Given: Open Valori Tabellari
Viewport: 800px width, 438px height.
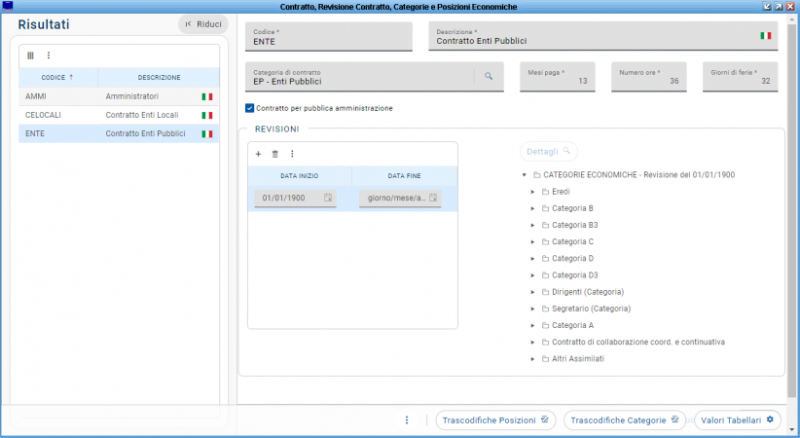Looking at the screenshot, I should 737,420.
